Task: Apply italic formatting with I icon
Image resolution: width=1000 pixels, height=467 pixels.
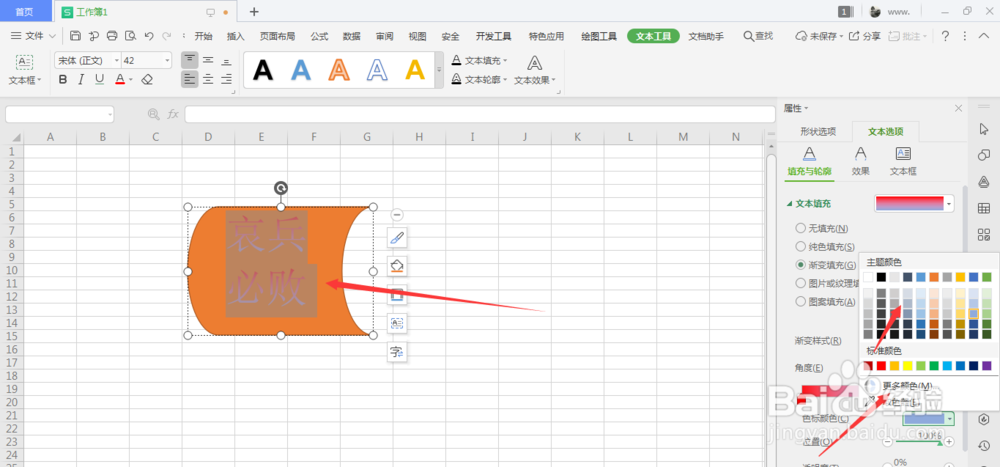Action: pyautogui.click(x=81, y=80)
